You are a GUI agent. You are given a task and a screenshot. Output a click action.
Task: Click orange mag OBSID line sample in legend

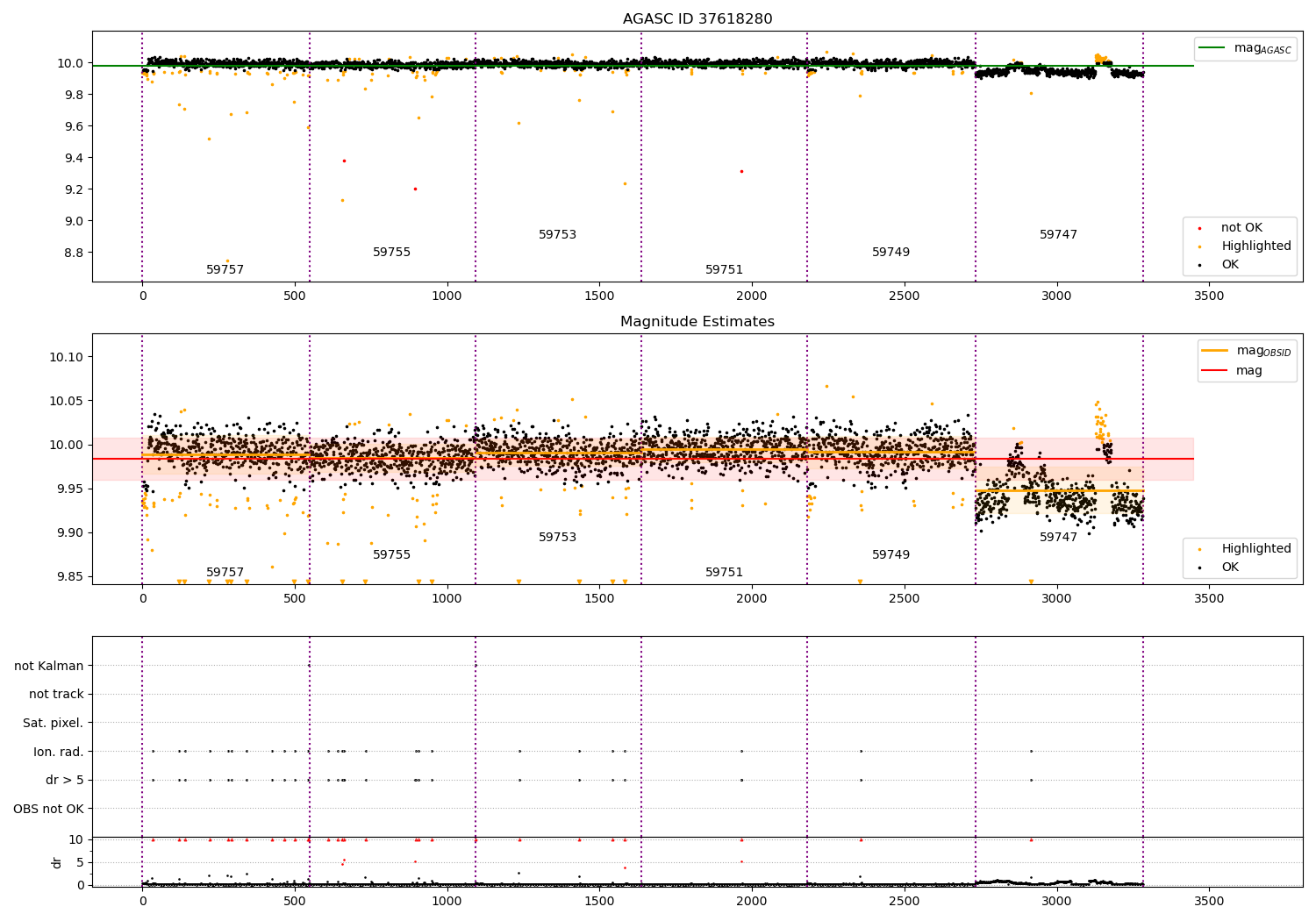tap(1215, 351)
